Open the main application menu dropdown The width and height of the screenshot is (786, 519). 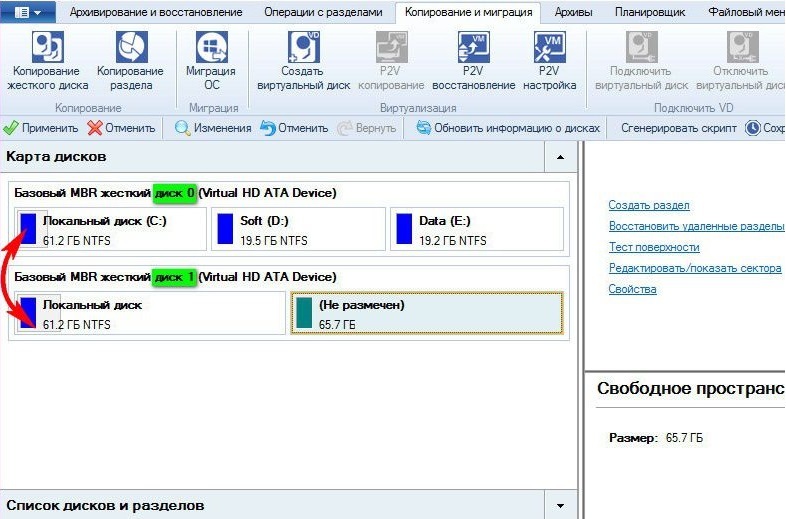coord(28,12)
